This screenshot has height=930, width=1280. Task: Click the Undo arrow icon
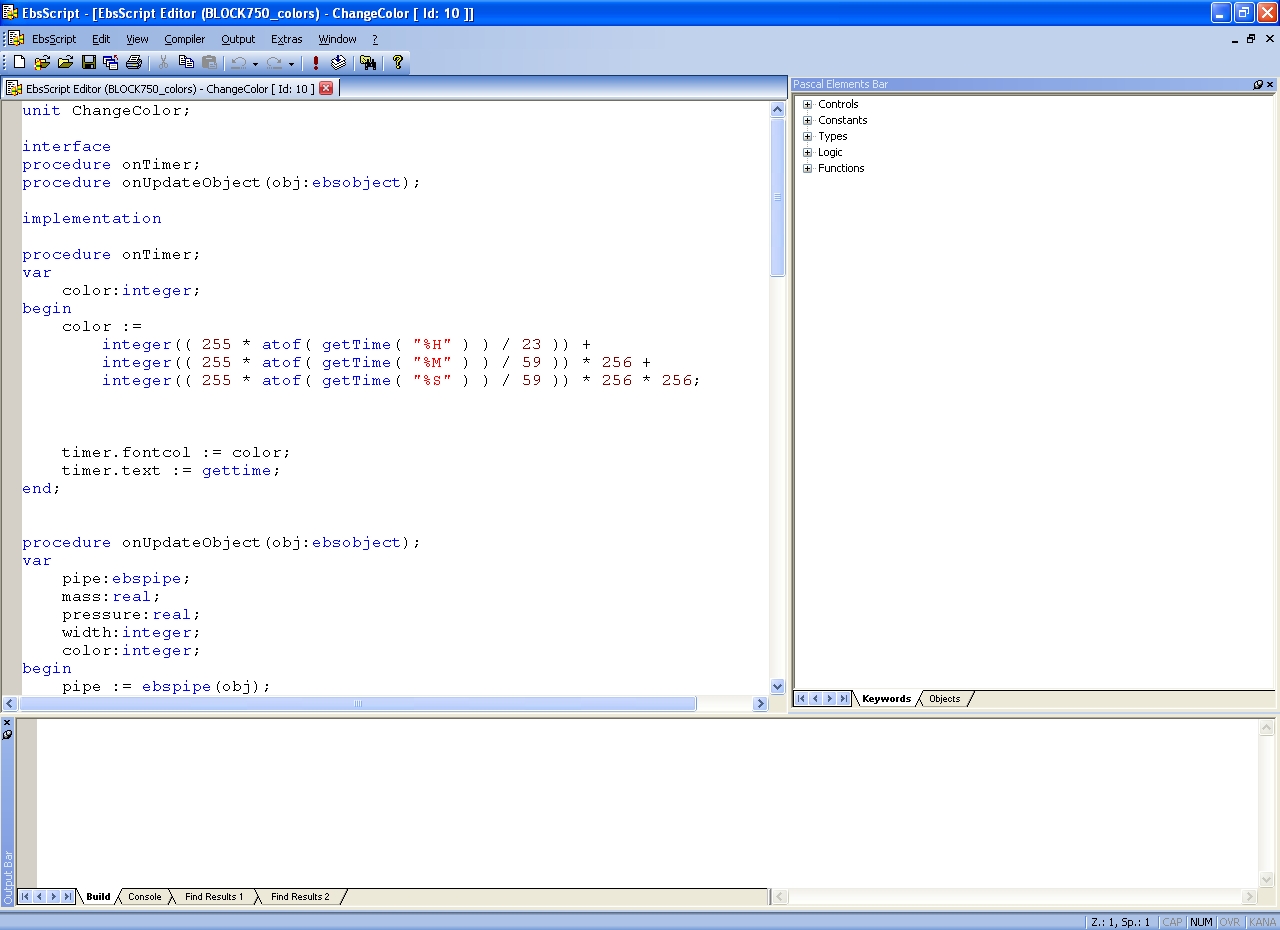coord(238,62)
